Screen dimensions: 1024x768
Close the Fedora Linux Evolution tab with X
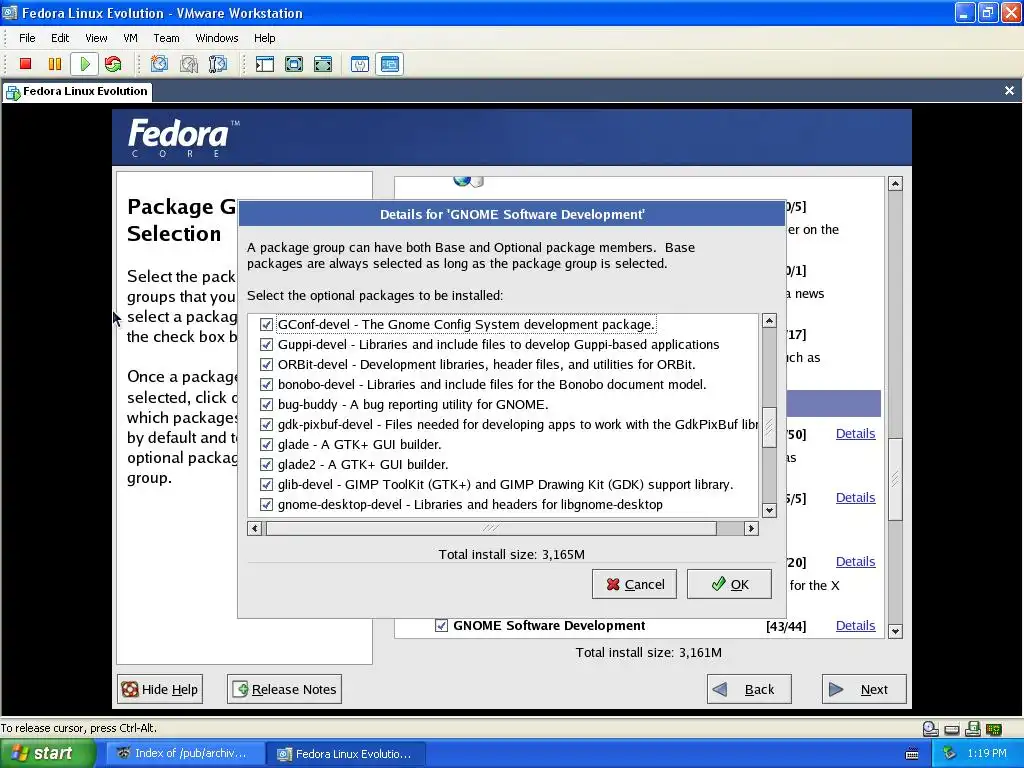pyautogui.click(x=1009, y=91)
